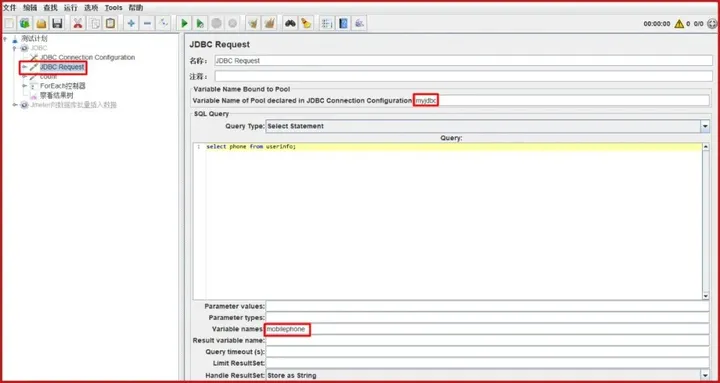
Task: Click the yellow warning triangle log icon
Action: [679, 24]
